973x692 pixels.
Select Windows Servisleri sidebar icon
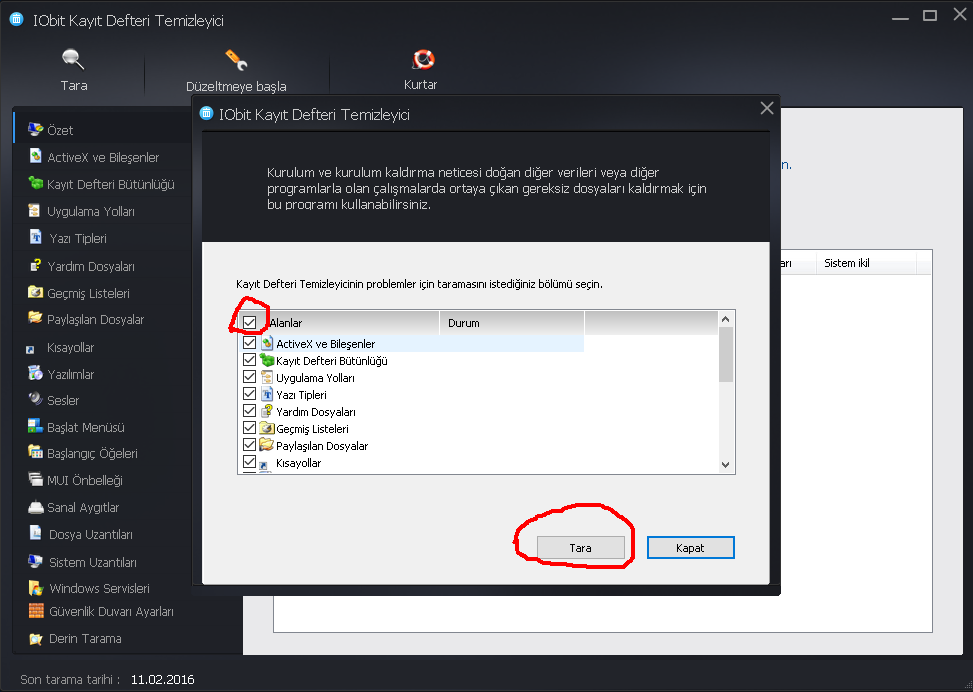(x=35, y=587)
